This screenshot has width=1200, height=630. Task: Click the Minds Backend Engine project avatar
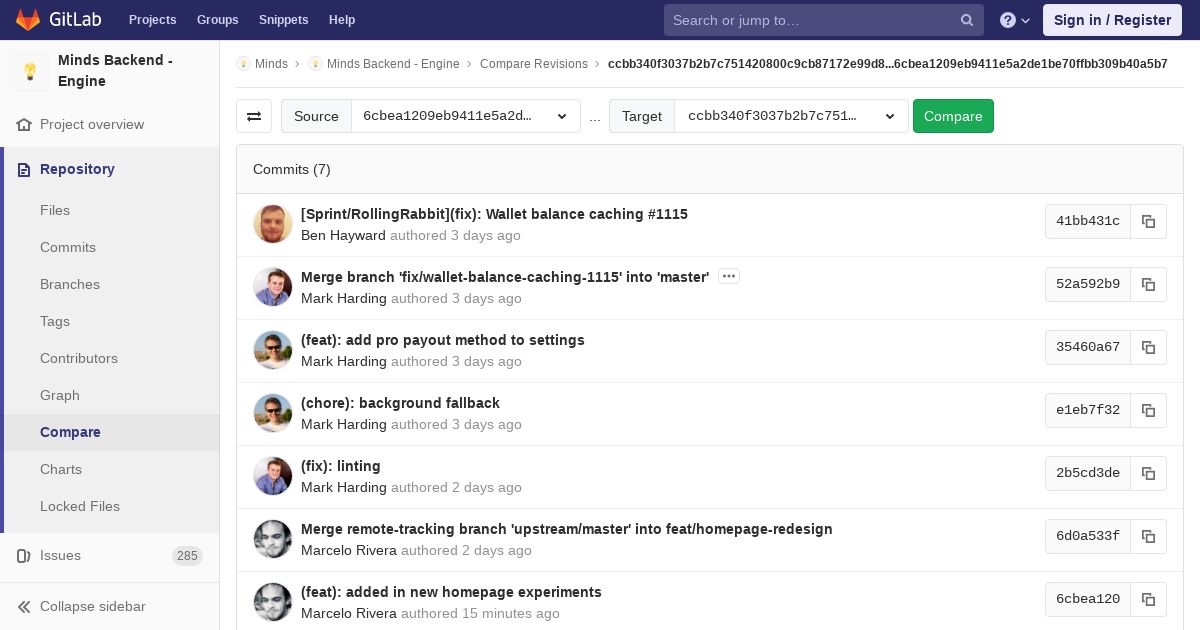point(30,71)
